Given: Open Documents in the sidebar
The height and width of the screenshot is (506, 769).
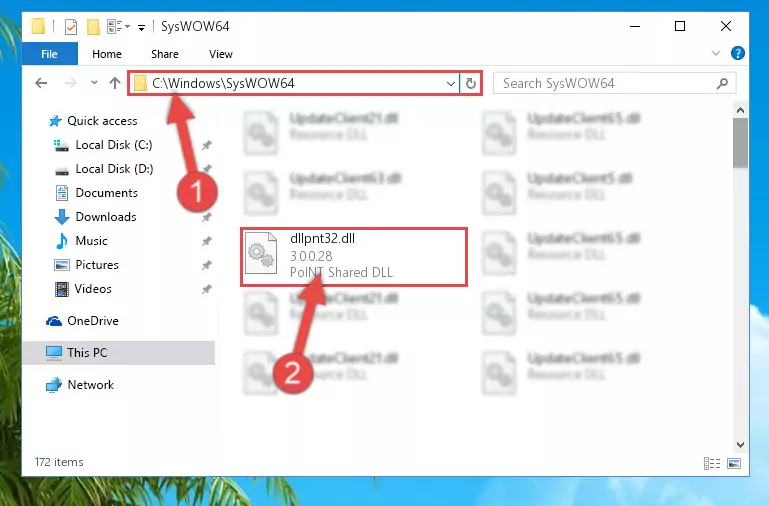Looking at the screenshot, I should [x=106, y=193].
